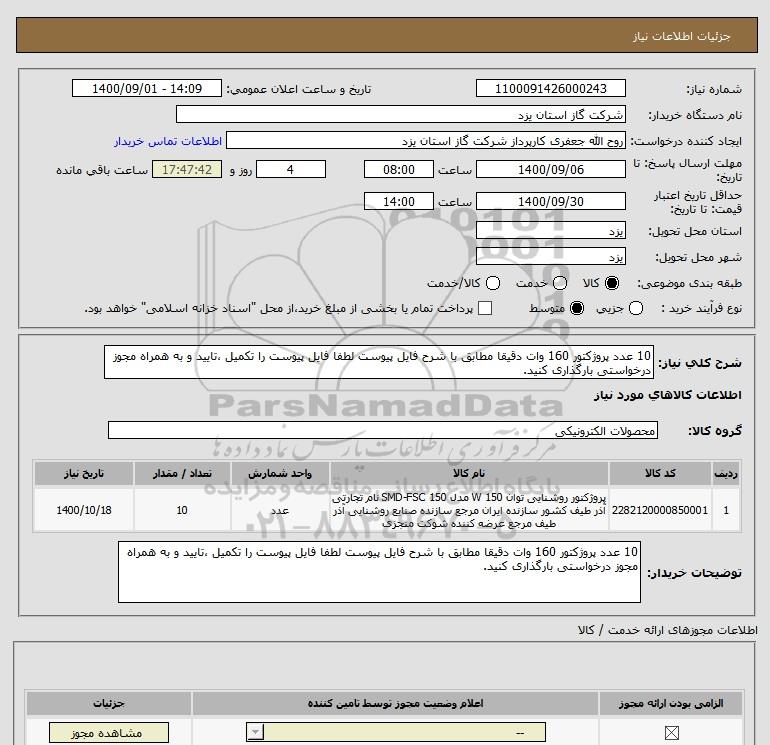This screenshot has width=770, height=745.
Task: Click the اعلام وضعیت مجوز column header
Action: [395, 703]
